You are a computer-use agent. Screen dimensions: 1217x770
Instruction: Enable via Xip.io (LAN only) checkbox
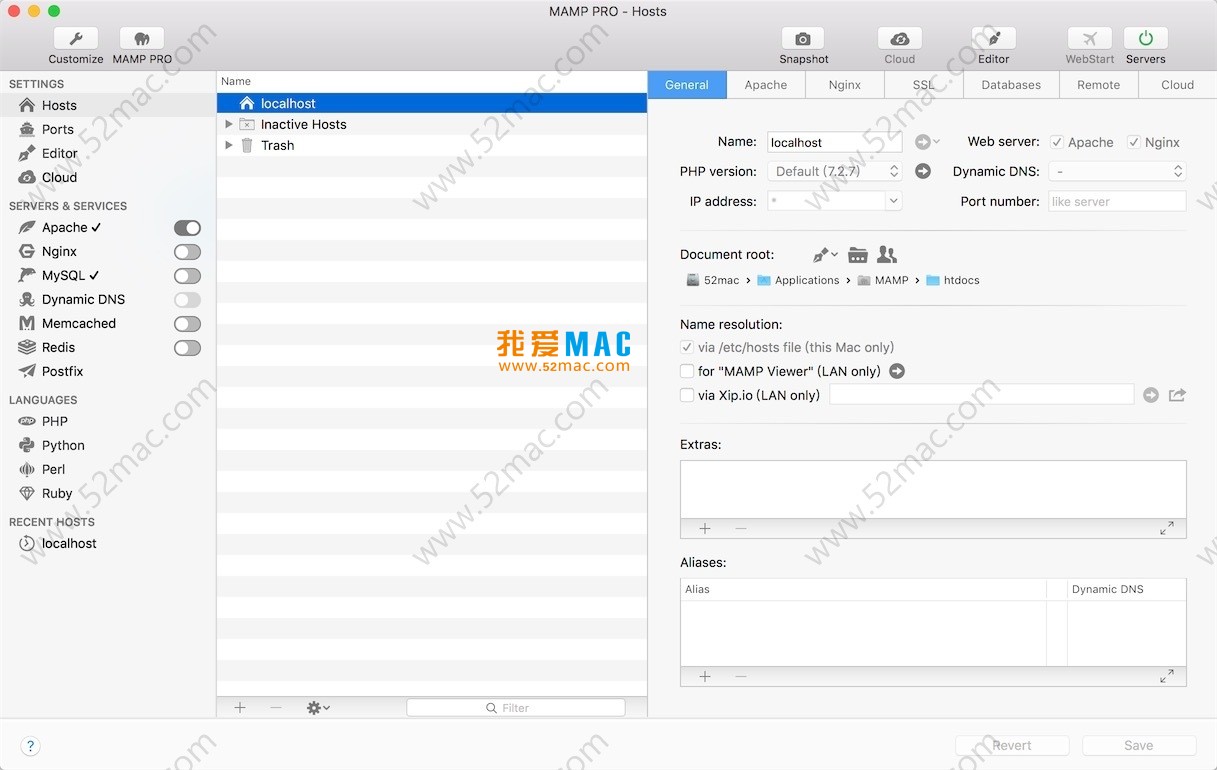coord(687,395)
